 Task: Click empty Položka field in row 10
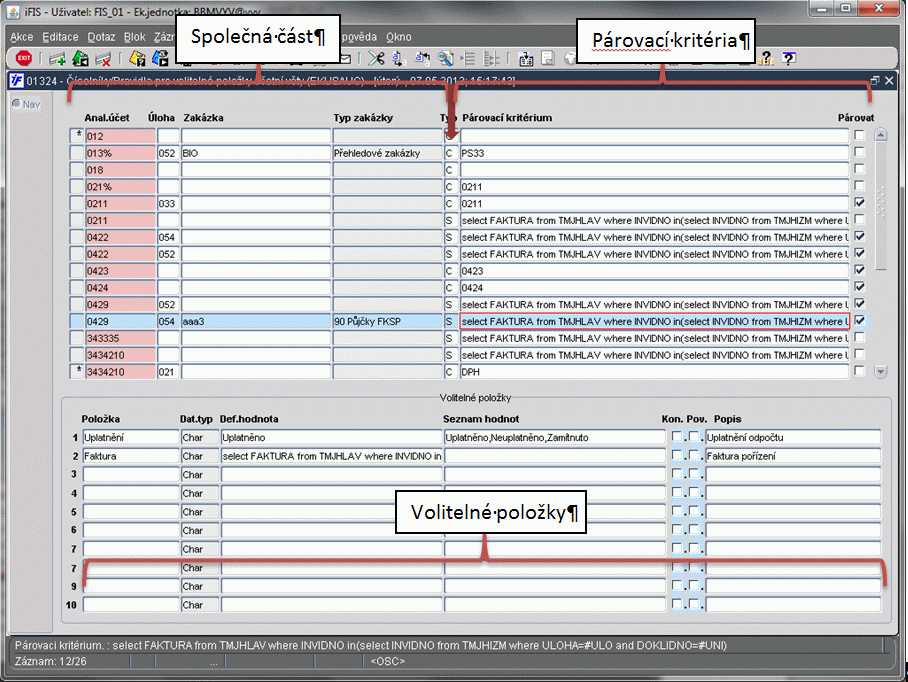pyautogui.click(x=131, y=605)
